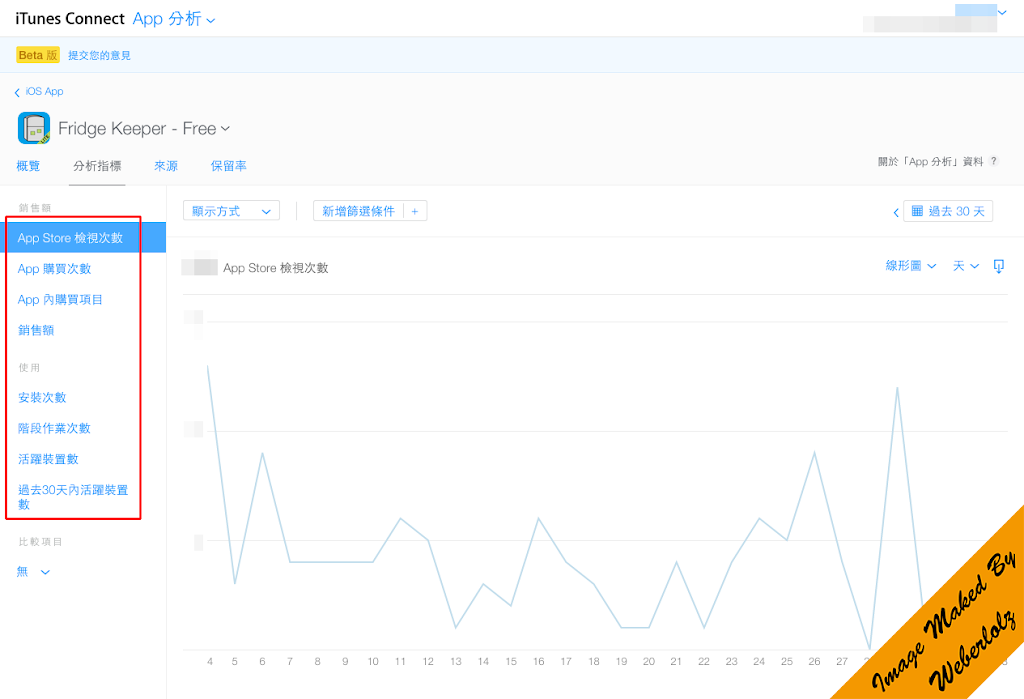The height and width of the screenshot is (699, 1024).
Task: Click the help question mark icon
Action: 994,161
